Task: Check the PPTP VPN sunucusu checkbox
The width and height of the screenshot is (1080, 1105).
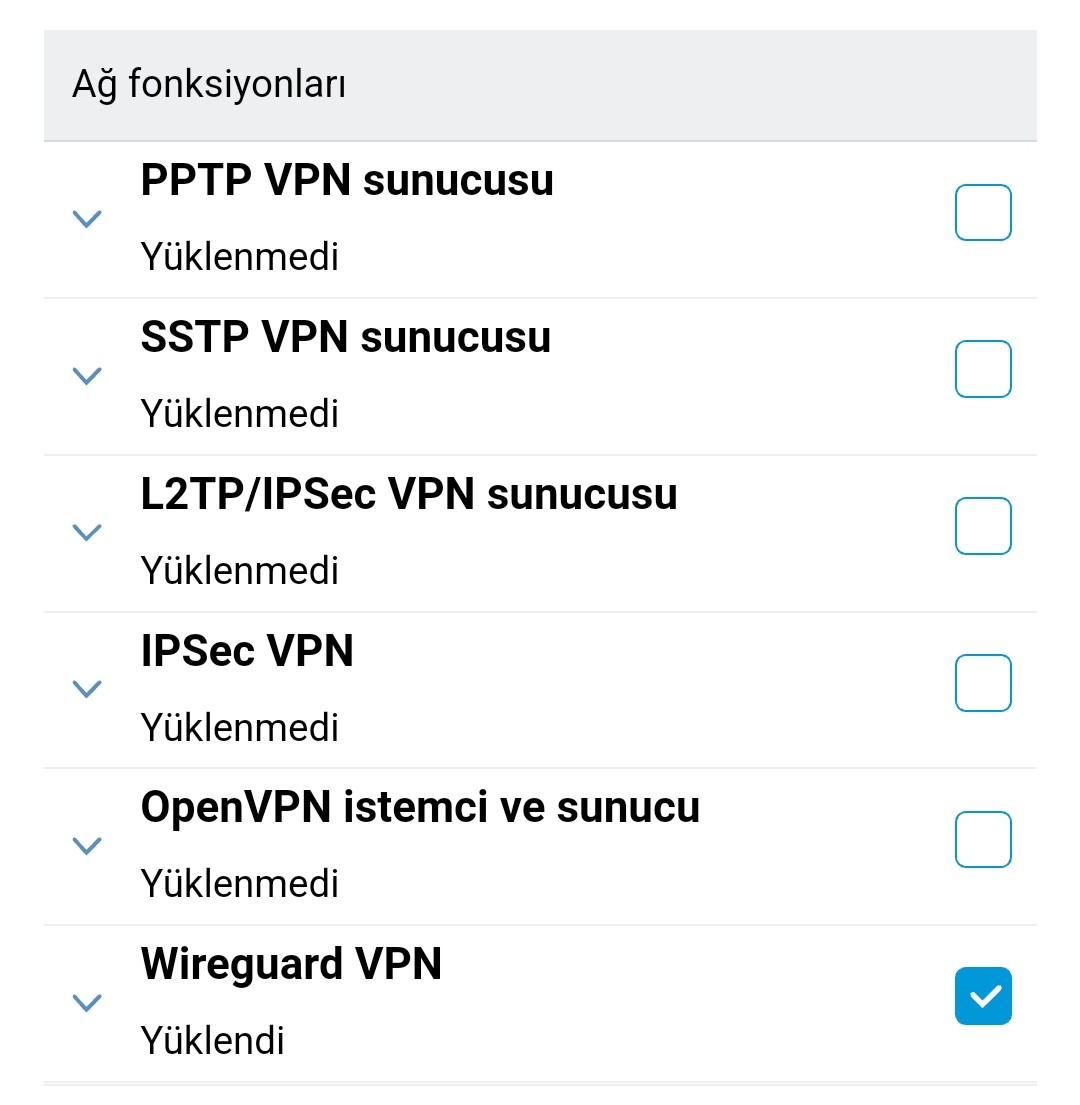Action: coord(983,212)
